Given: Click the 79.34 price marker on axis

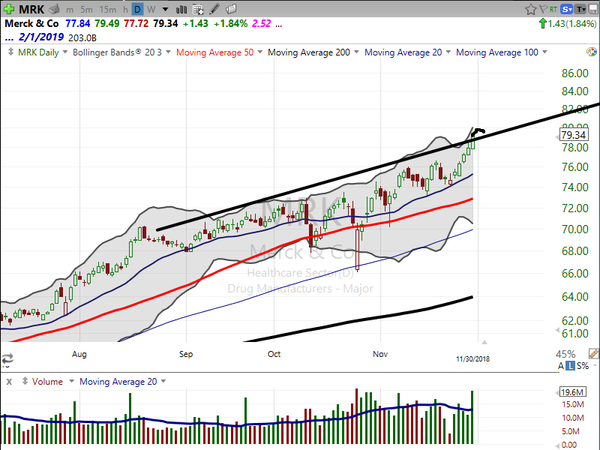Looking at the screenshot, I should pos(574,135).
